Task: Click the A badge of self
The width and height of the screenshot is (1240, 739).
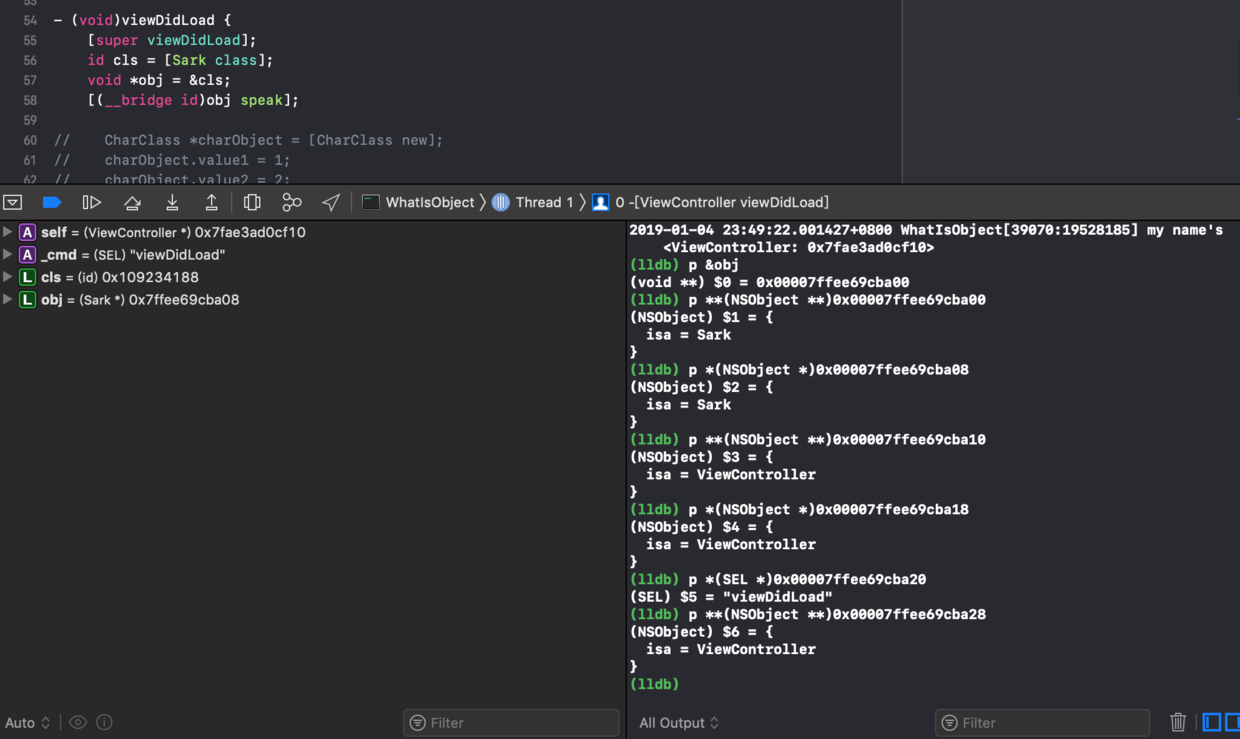Action: point(27,232)
